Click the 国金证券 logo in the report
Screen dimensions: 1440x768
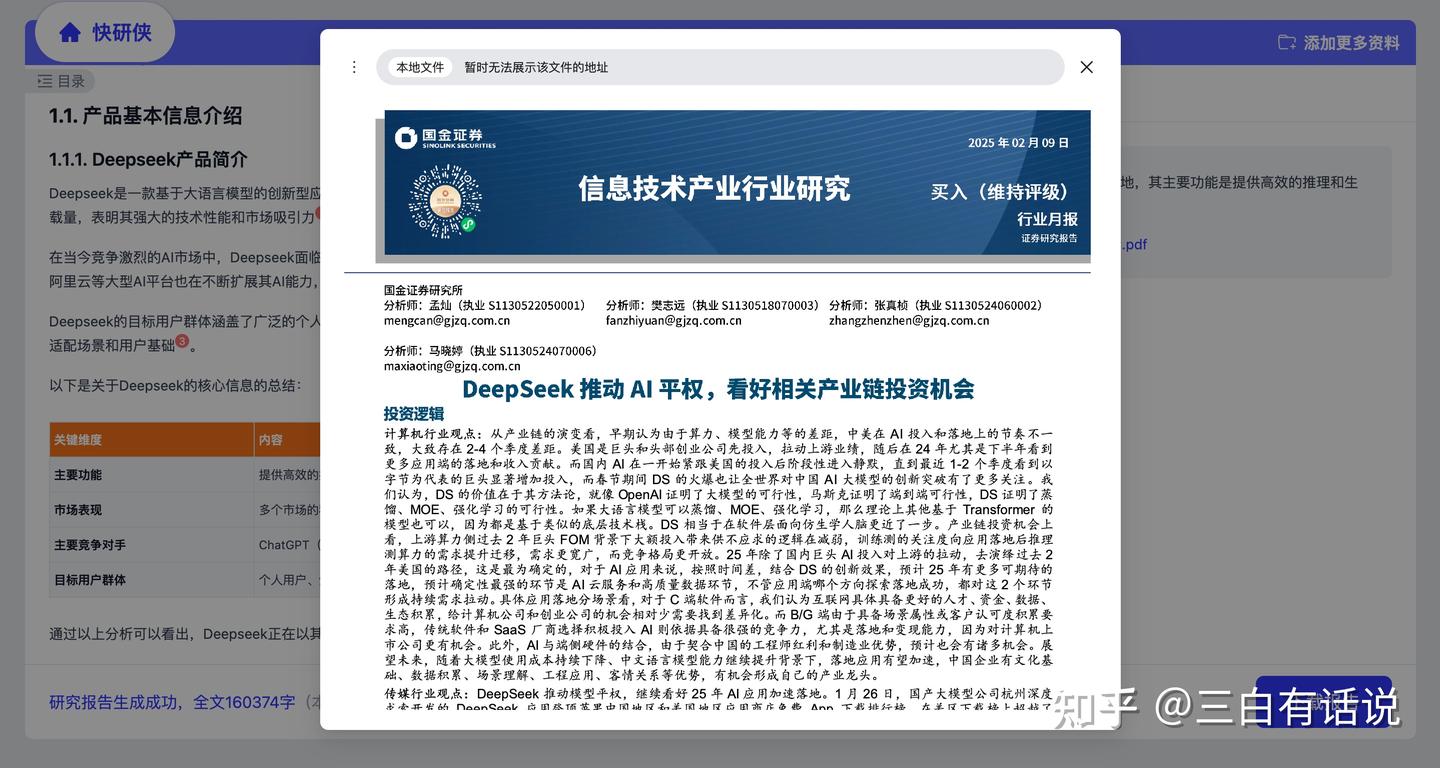[445, 137]
